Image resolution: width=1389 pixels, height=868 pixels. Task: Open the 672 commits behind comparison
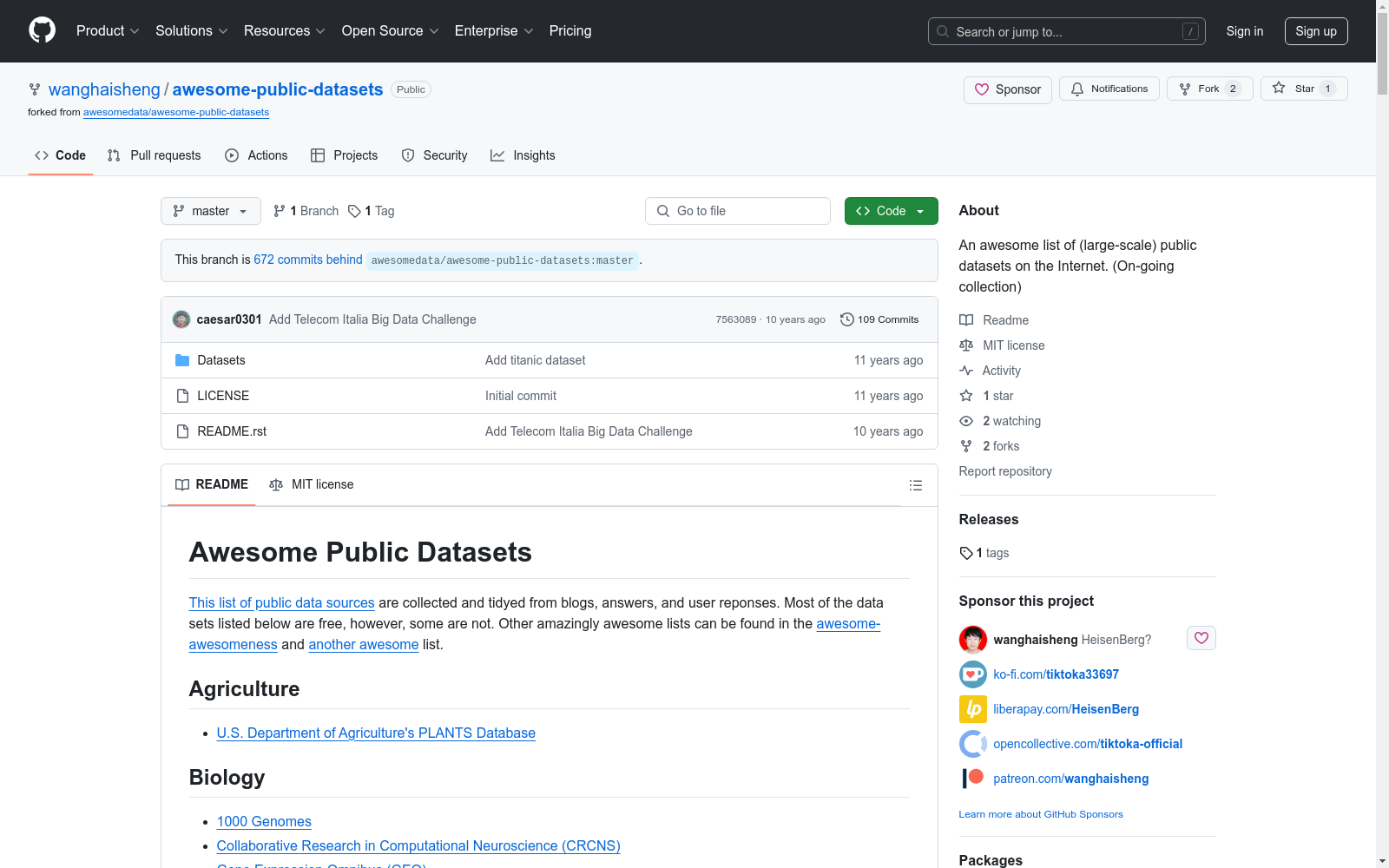pyautogui.click(x=308, y=260)
